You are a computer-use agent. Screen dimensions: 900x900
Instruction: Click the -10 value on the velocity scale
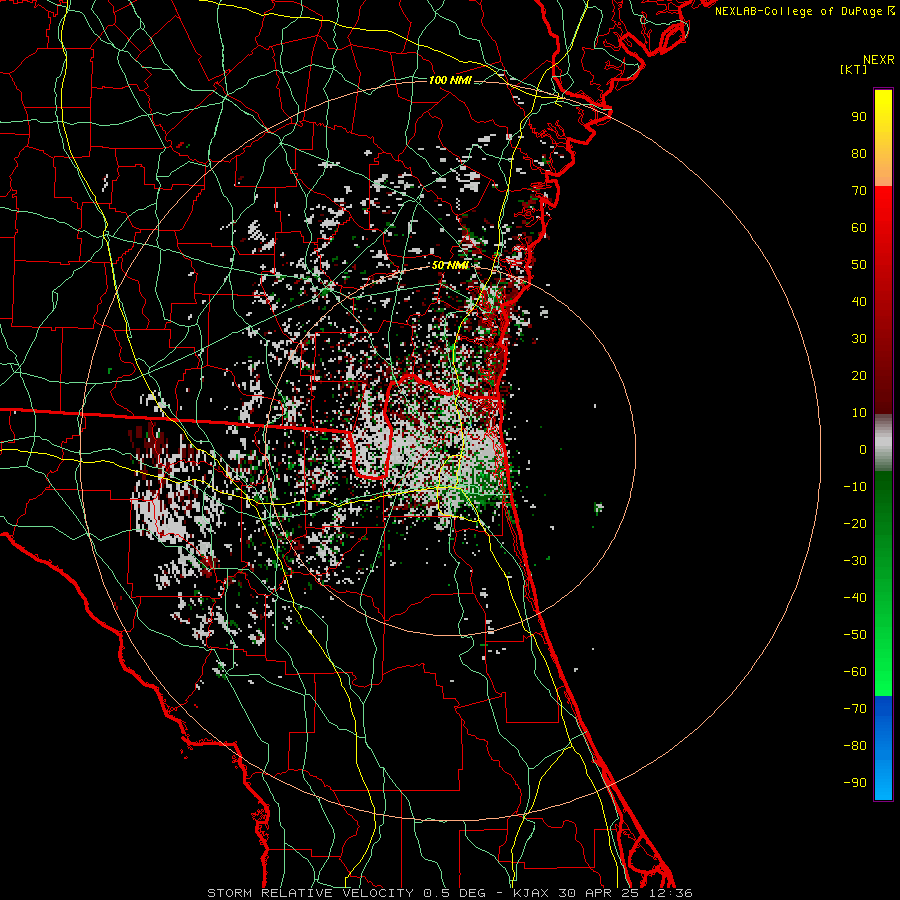[x=855, y=487]
